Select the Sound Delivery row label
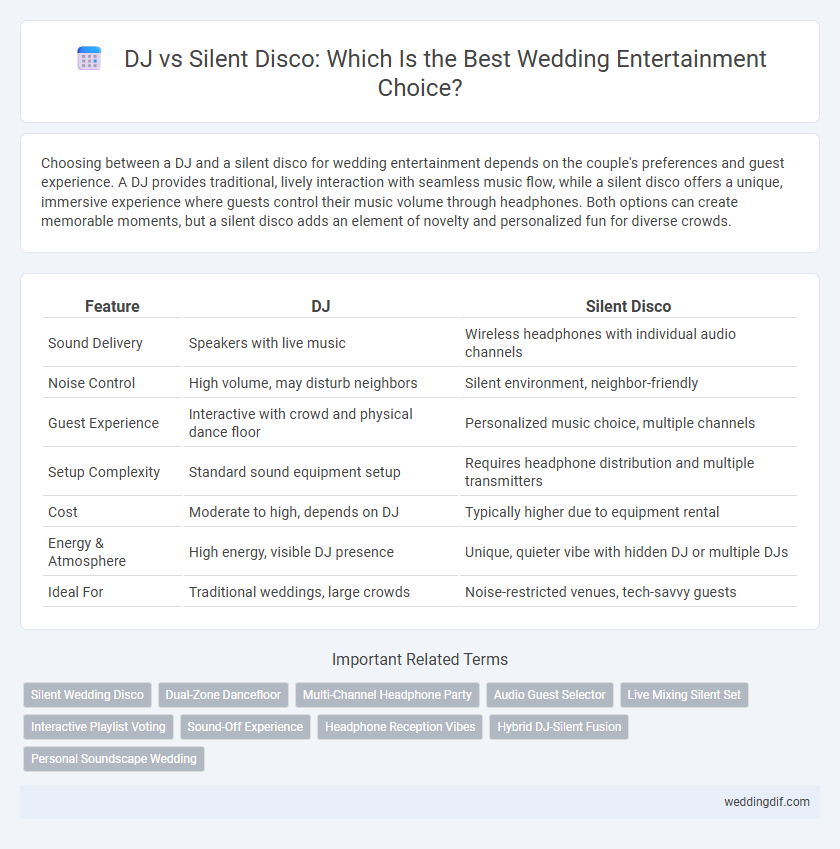Image resolution: width=840 pixels, height=849 pixels. [x=95, y=343]
